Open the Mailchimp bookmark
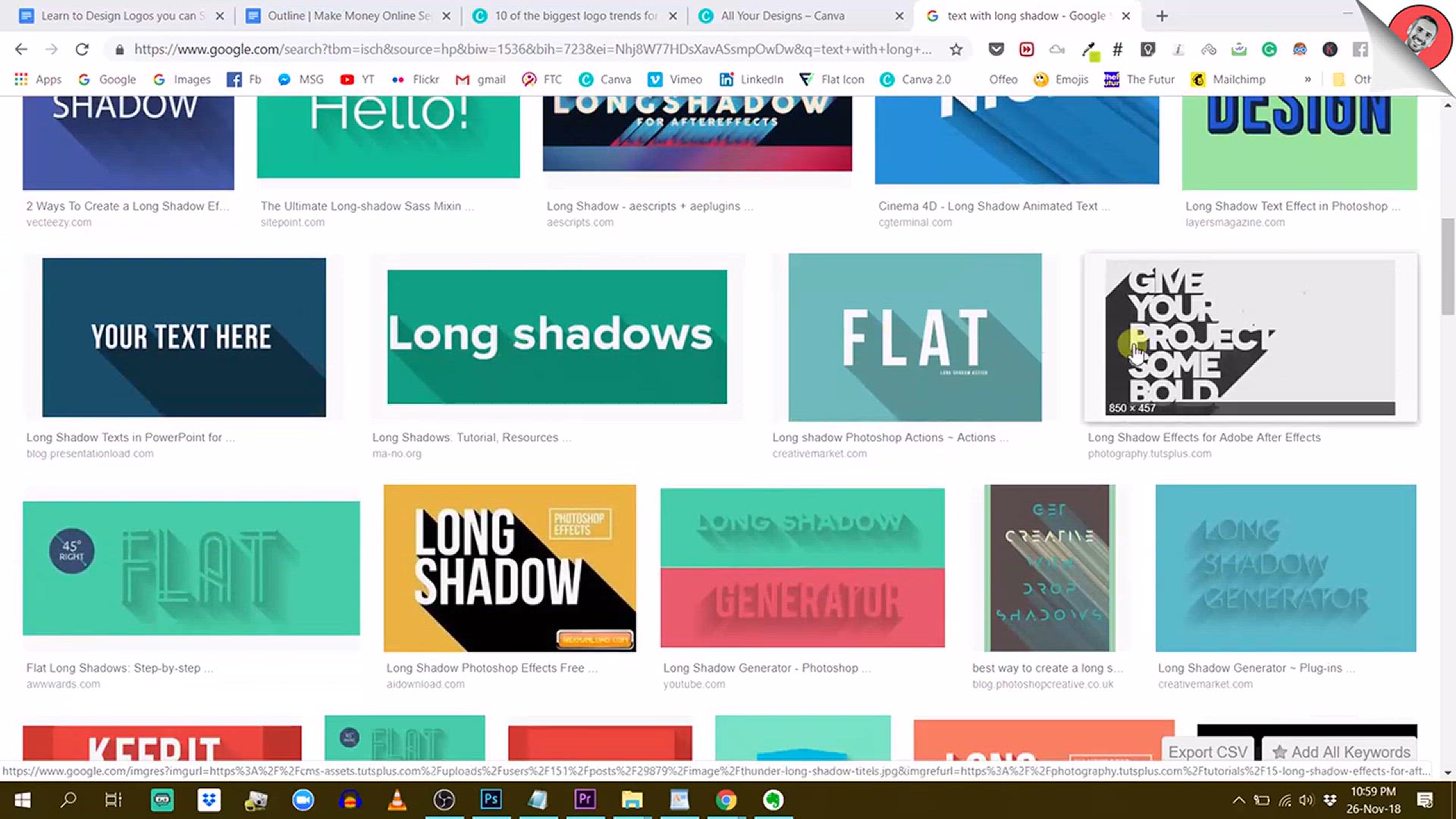Viewport: 1456px width, 819px height. (x=1228, y=79)
